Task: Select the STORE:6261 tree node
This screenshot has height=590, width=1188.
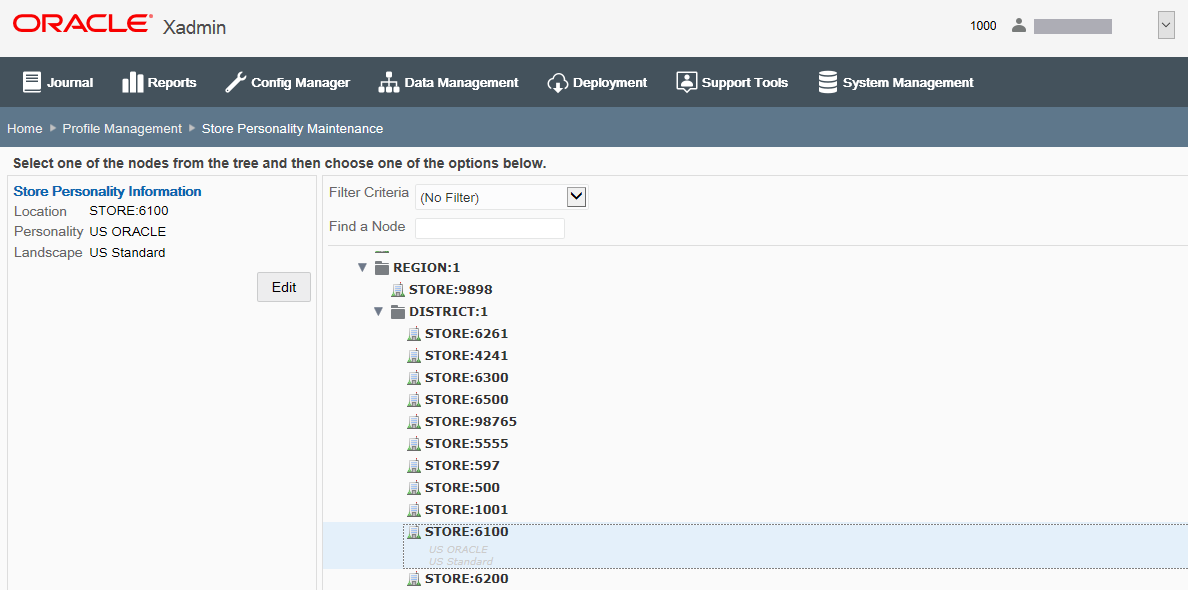Action: tap(467, 333)
